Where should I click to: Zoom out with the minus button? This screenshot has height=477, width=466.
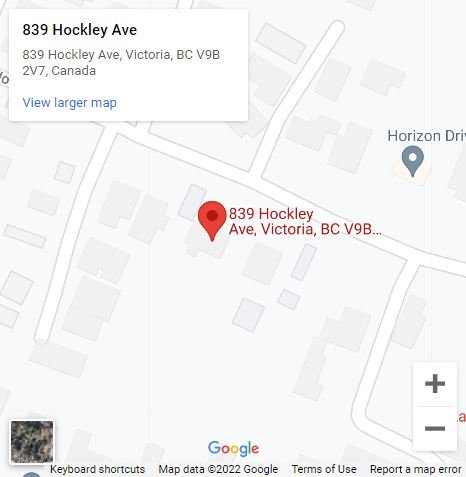(435, 428)
